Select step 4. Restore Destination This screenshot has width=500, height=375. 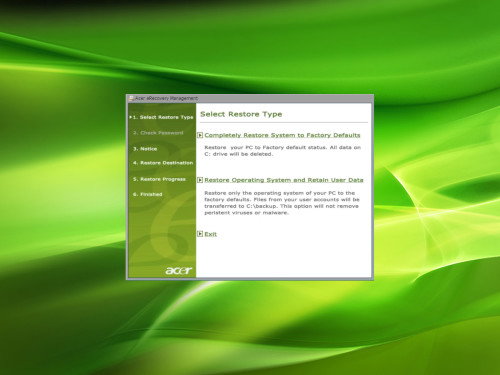point(163,163)
